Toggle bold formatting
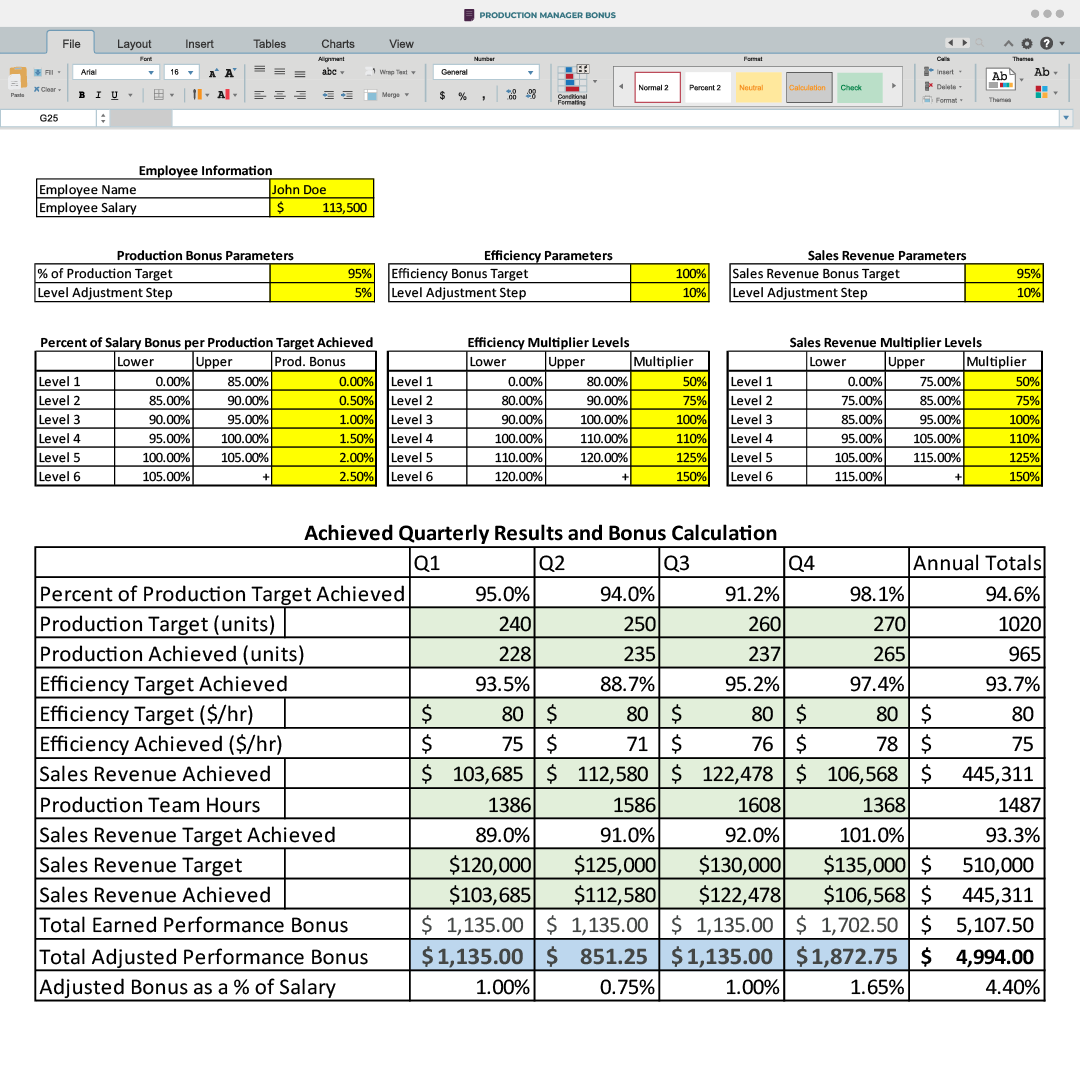The width and height of the screenshot is (1080, 1080). click(82, 95)
